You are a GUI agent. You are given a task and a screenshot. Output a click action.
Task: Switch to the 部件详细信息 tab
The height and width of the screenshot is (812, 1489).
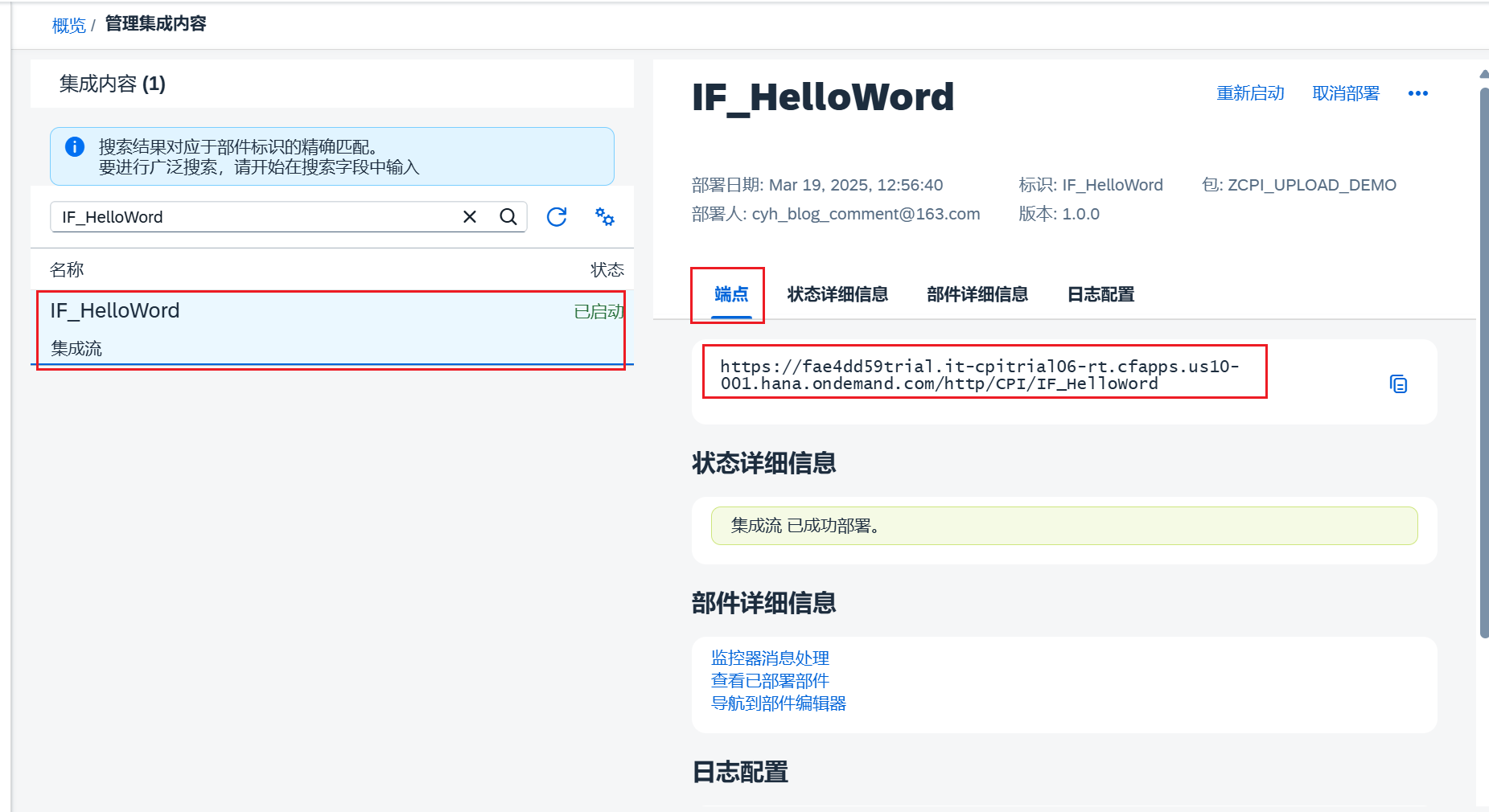pos(977,294)
